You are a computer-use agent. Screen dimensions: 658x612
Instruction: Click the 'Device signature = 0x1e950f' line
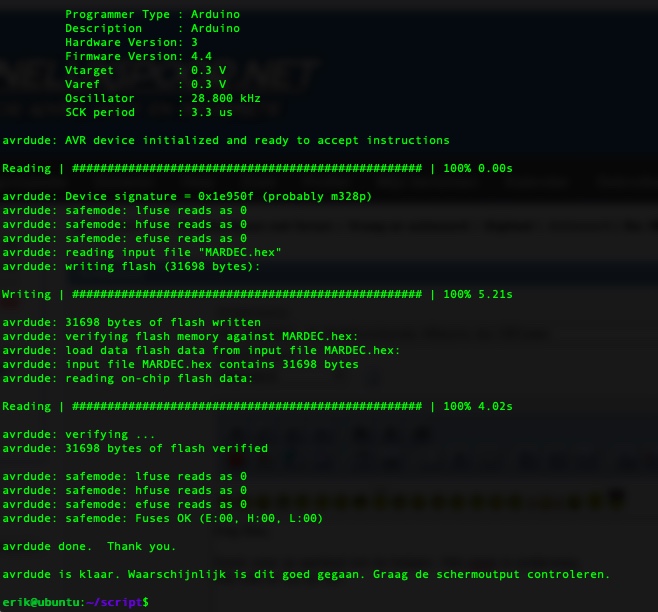187,196
